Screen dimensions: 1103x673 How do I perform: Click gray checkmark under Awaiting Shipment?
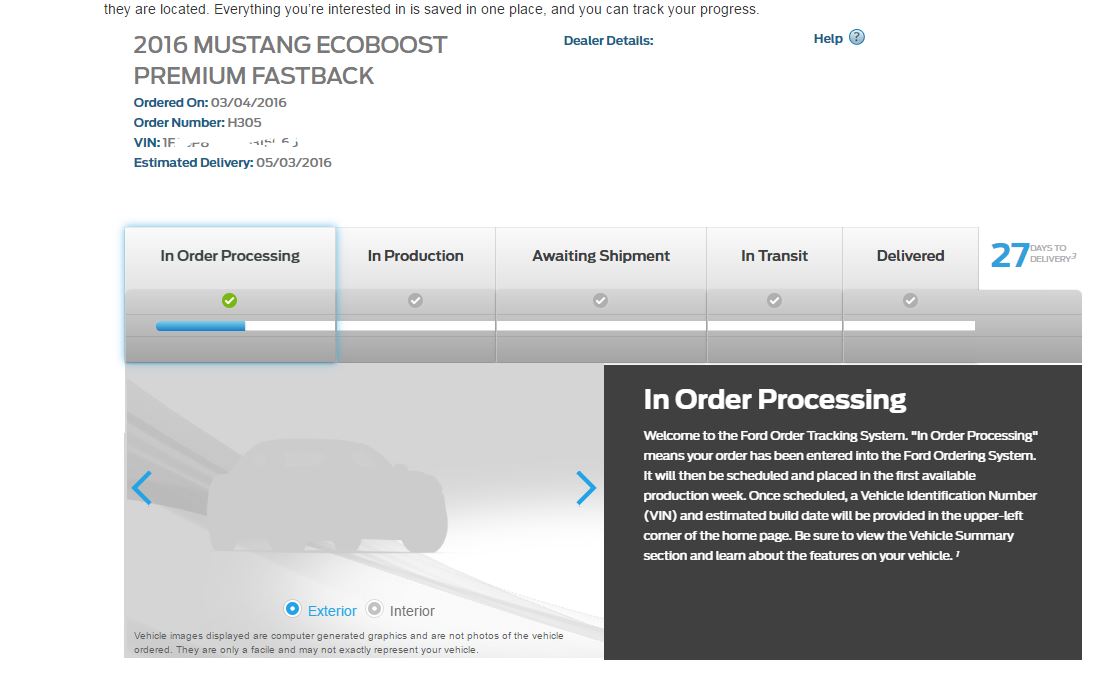(600, 301)
